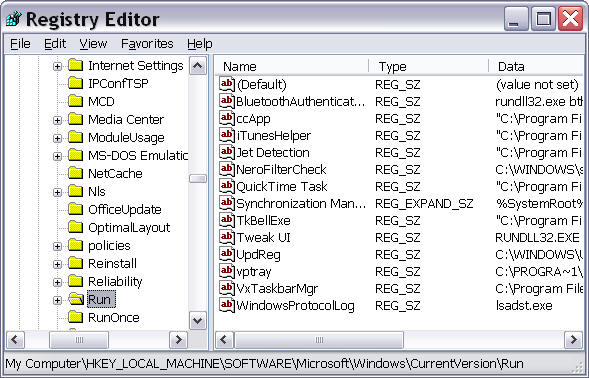Expand the policies key
This screenshot has height=378, width=589.
[57, 246]
